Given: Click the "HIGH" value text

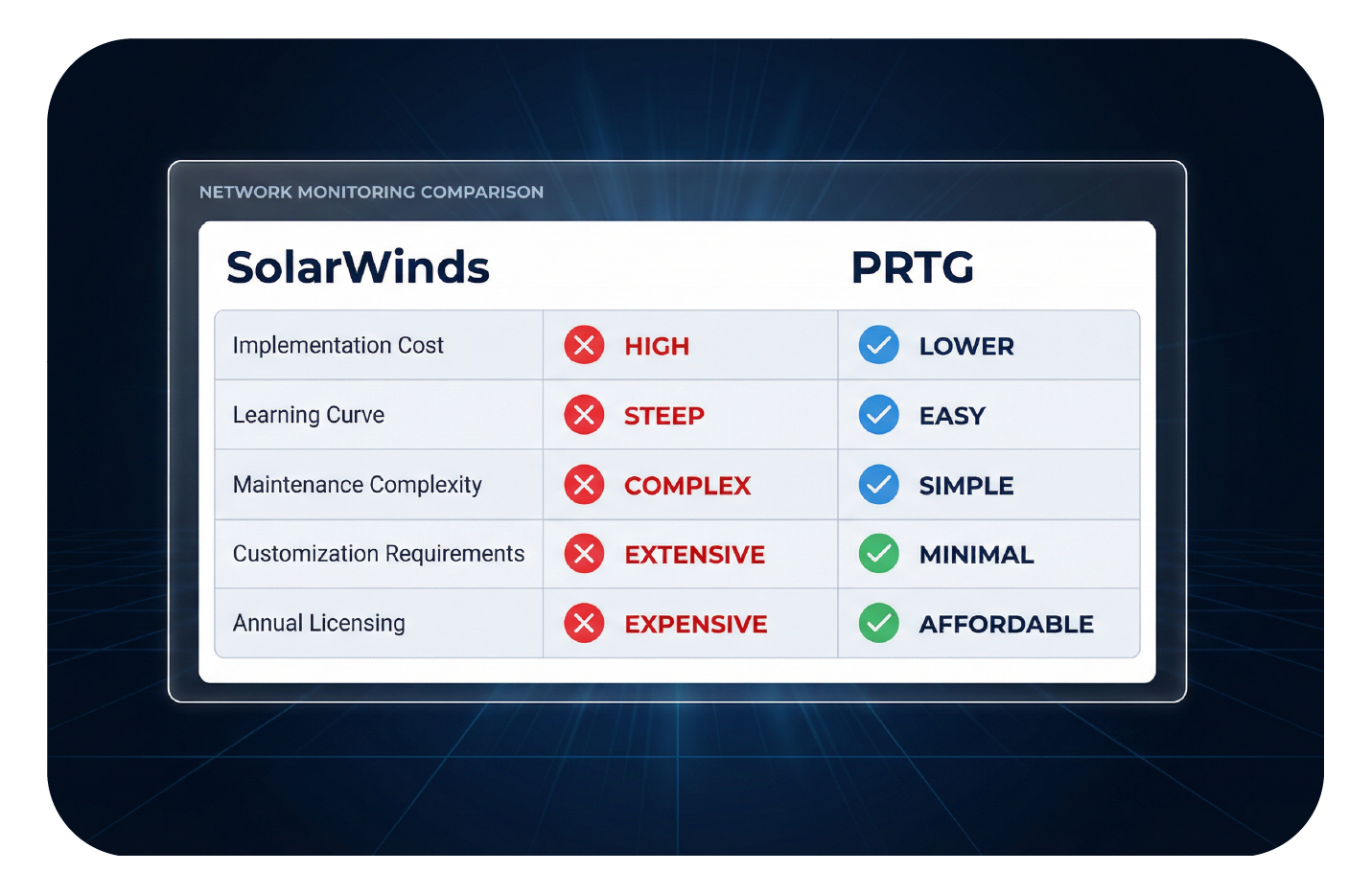Looking at the screenshot, I should pos(657,346).
